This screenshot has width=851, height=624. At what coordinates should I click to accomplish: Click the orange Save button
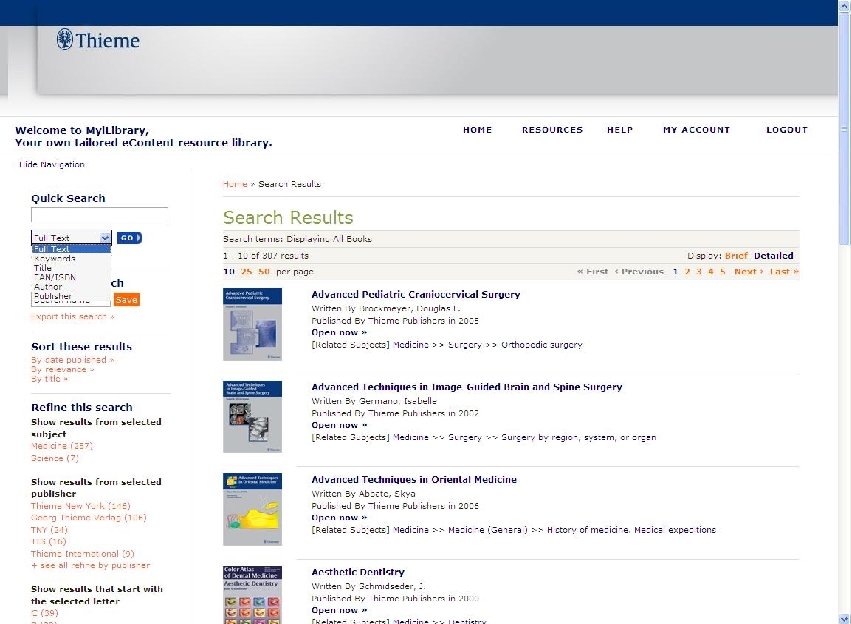(x=126, y=300)
